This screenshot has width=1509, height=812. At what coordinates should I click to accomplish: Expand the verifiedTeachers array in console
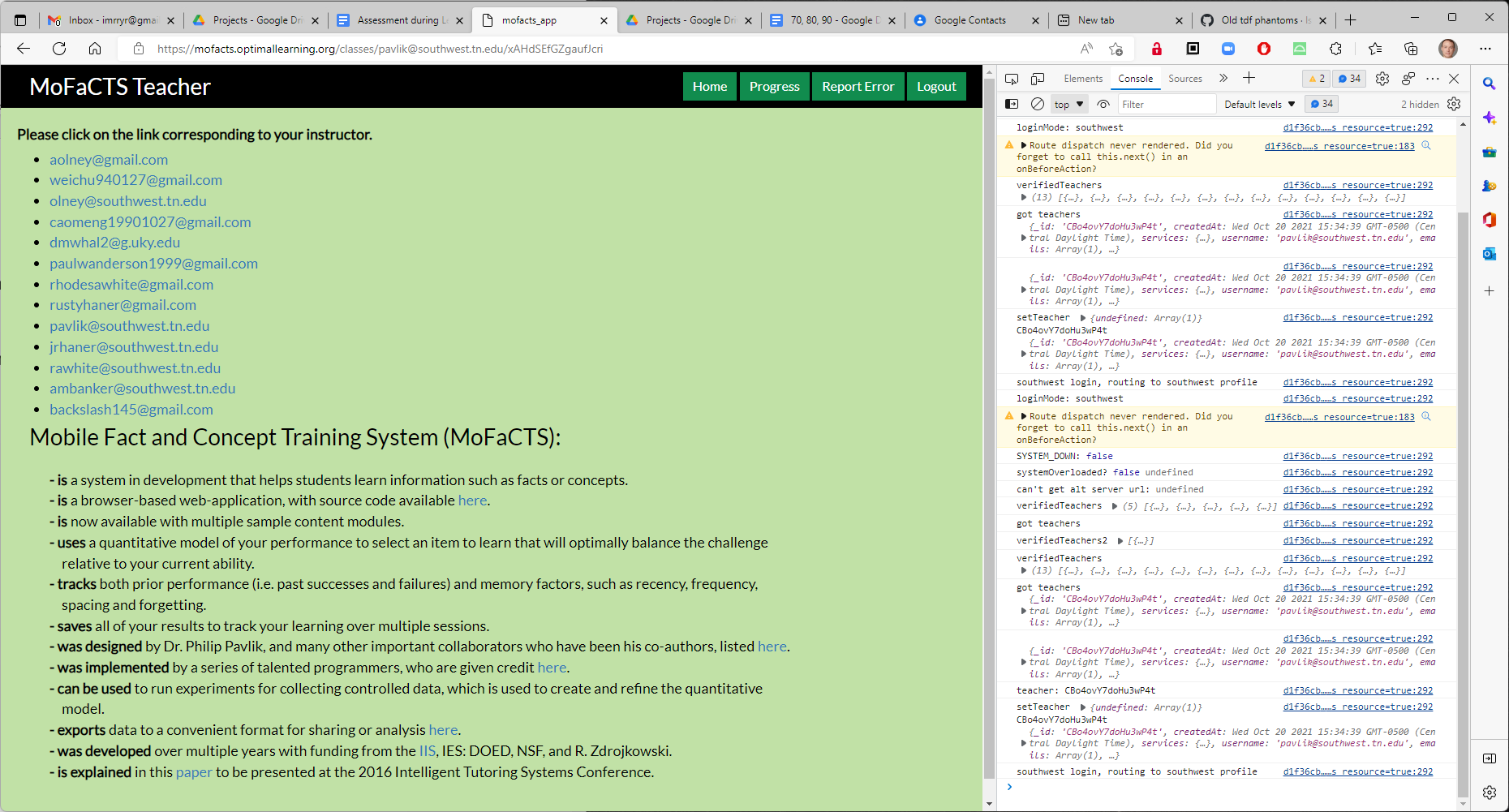pos(1024,197)
